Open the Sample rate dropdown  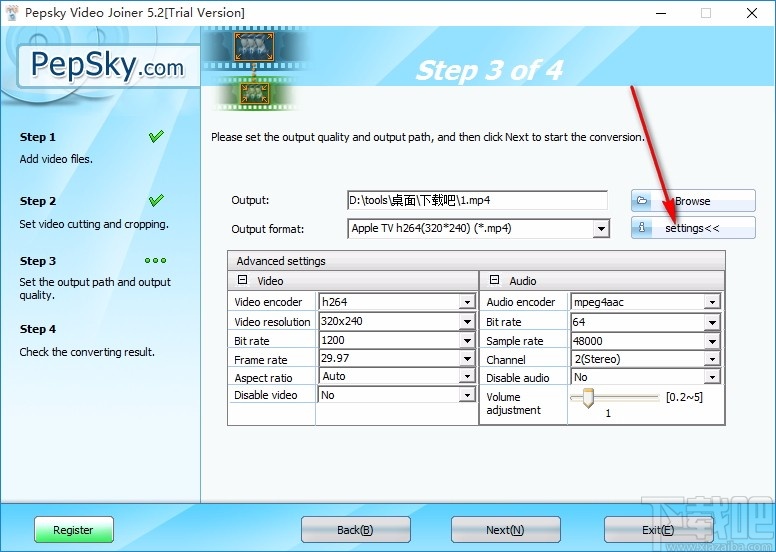pos(712,341)
